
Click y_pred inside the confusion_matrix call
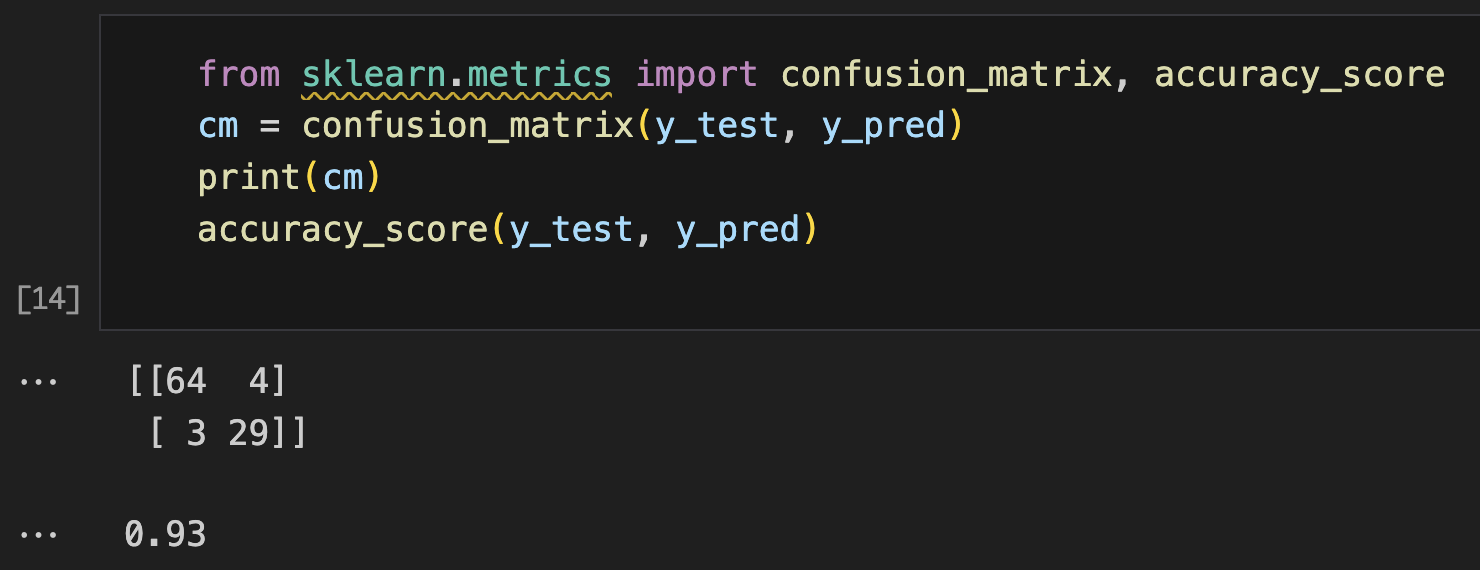[883, 126]
